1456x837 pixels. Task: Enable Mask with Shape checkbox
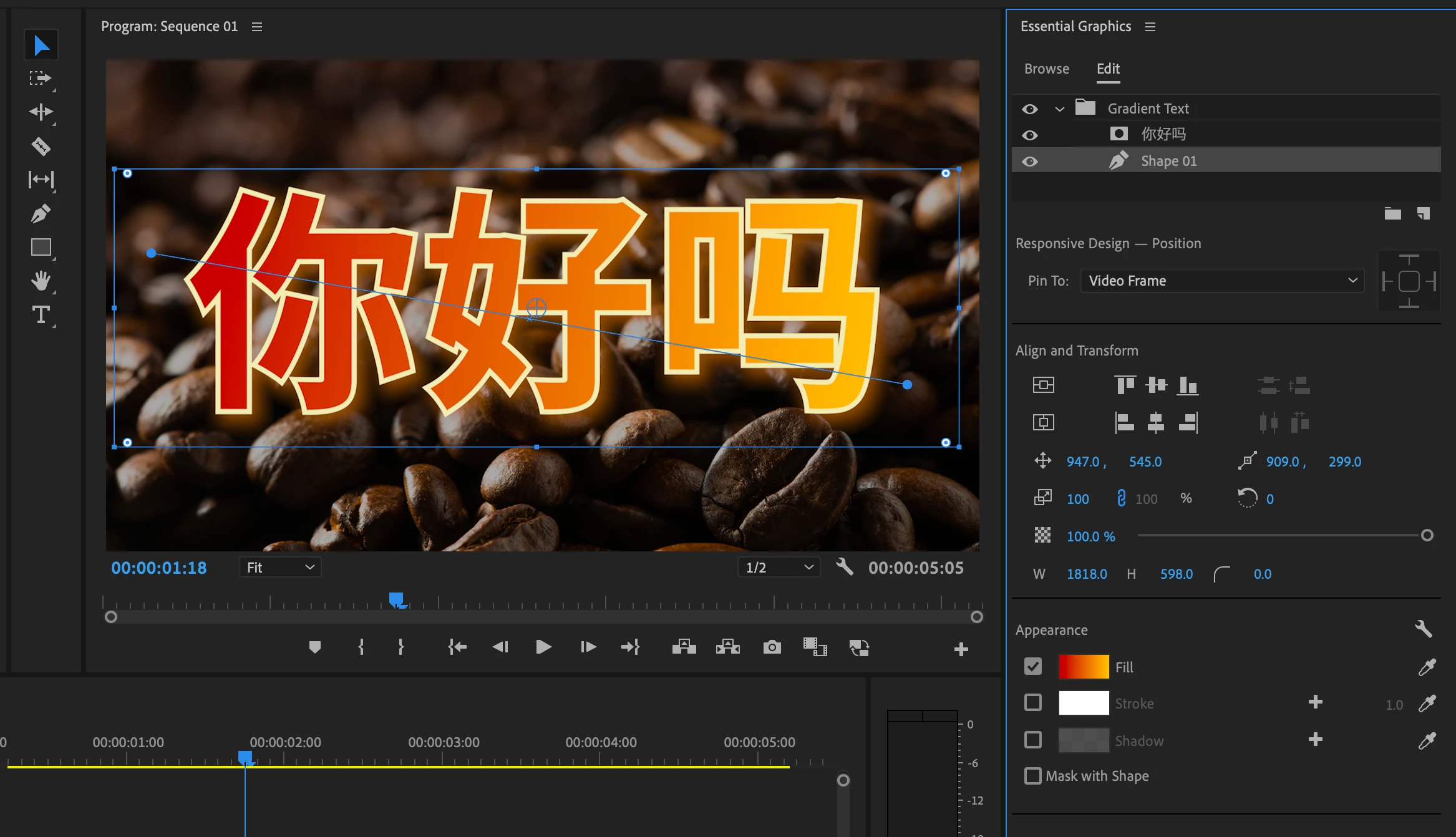click(x=1033, y=776)
